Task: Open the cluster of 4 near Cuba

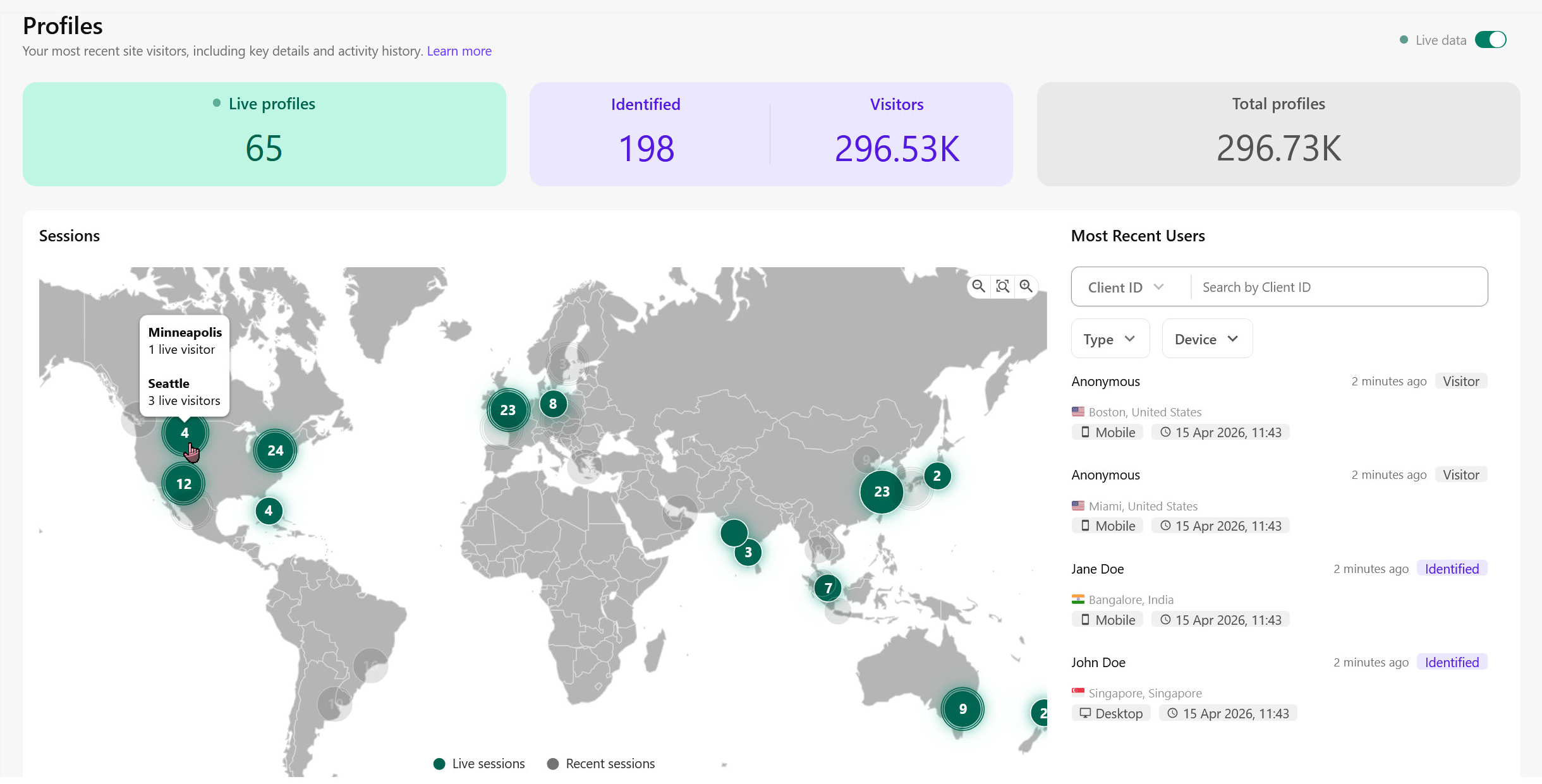Action: tap(269, 510)
